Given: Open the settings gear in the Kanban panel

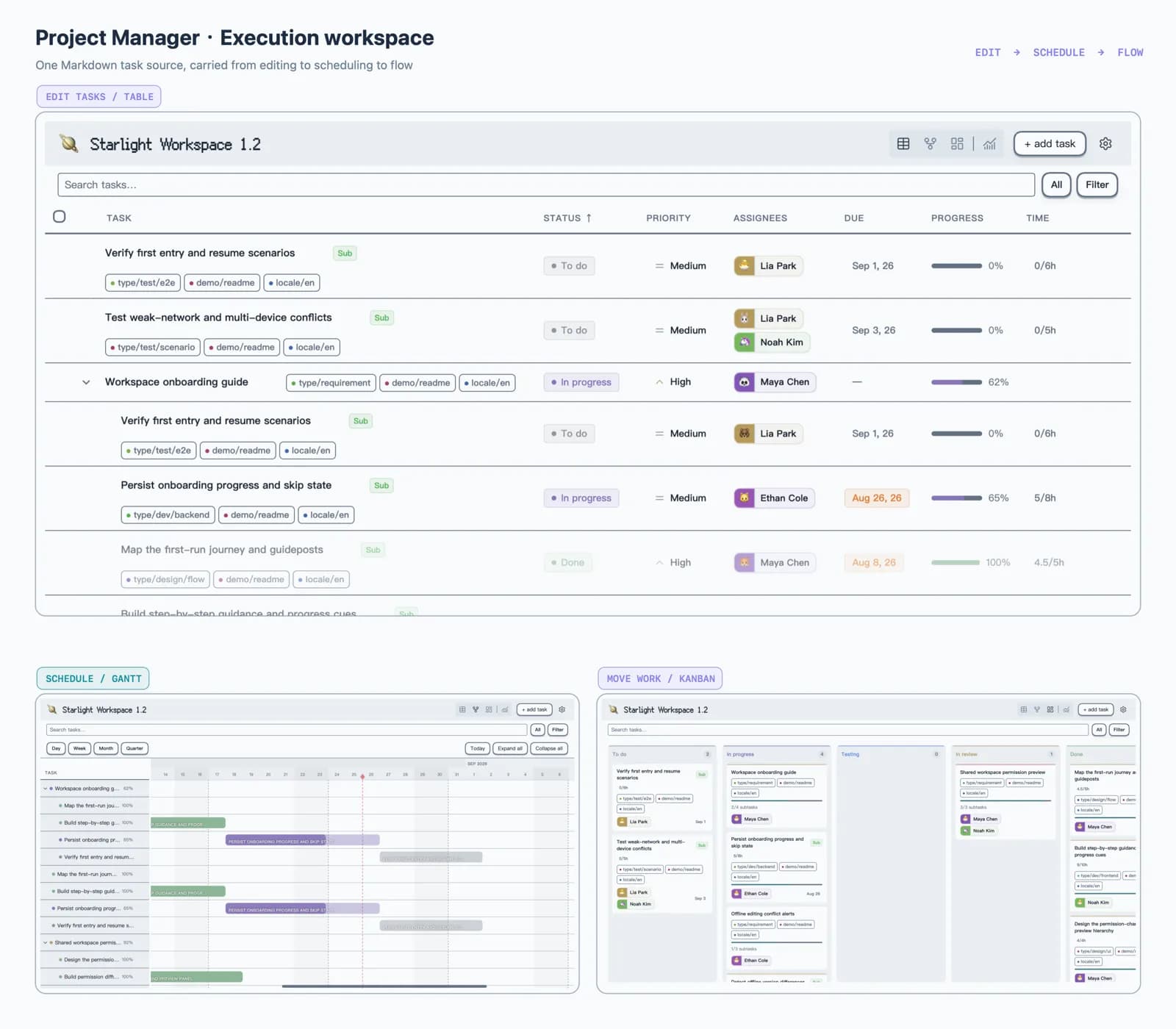Looking at the screenshot, I should (x=1123, y=709).
